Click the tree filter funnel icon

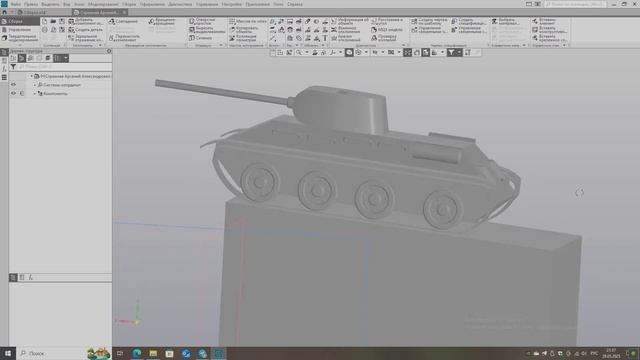pos(13,67)
